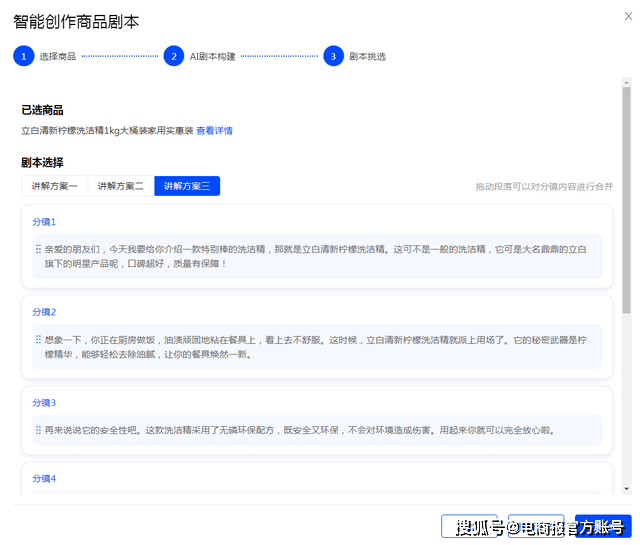
Task: Click 剧本挑选 step label
Action: (367, 56)
